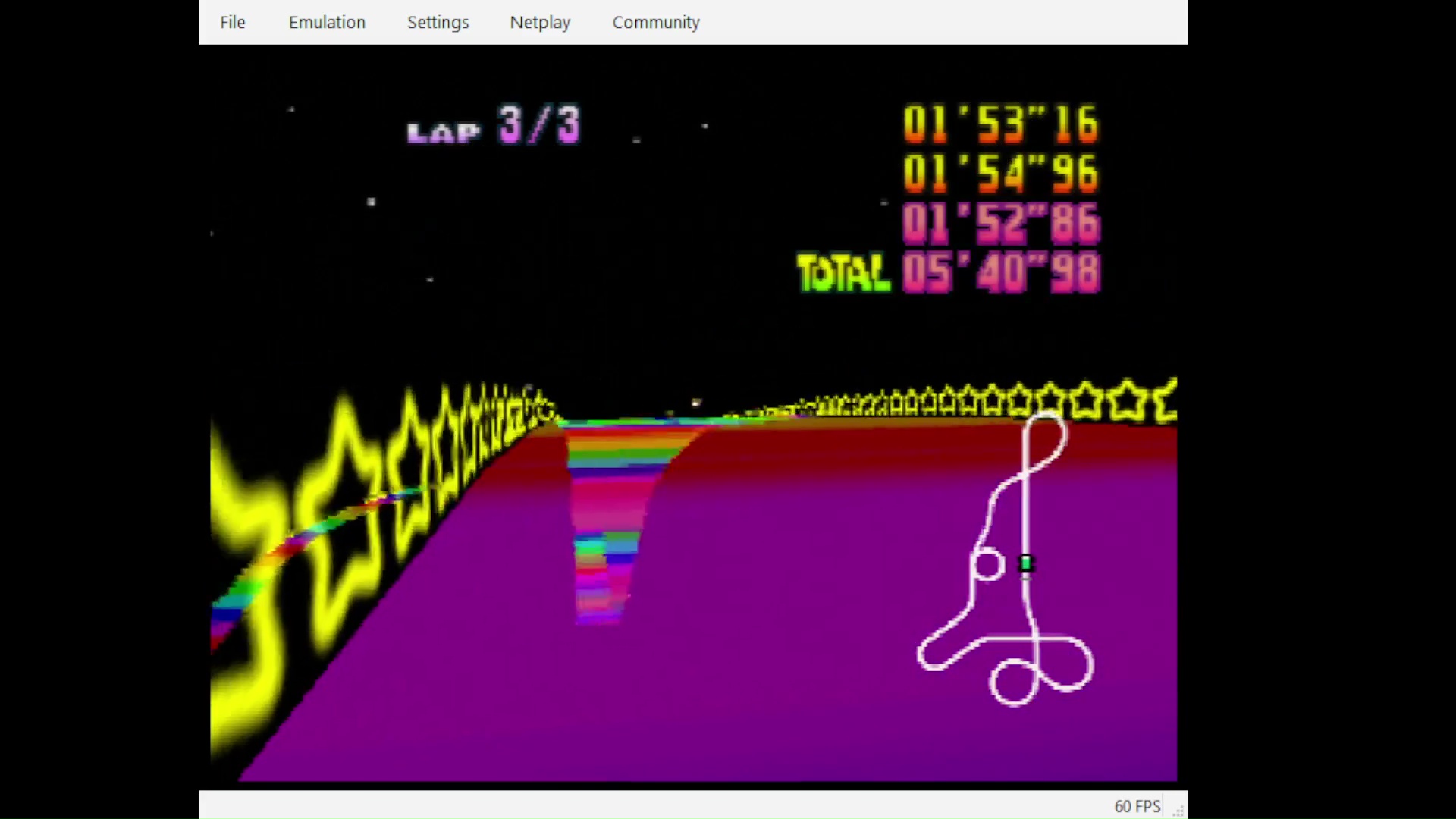Click the green player marker on minimap
The width and height of the screenshot is (1456, 819).
click(x=1025, y=563)
